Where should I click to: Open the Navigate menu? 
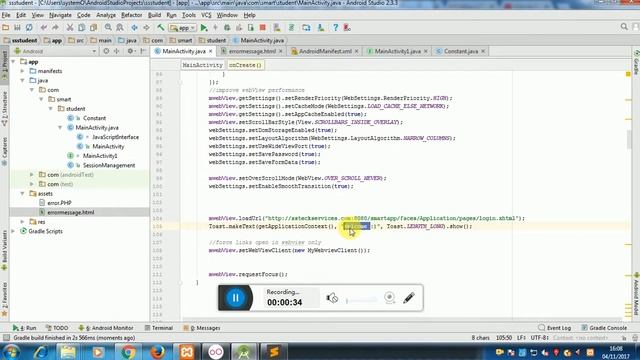(x=60, y=15)
